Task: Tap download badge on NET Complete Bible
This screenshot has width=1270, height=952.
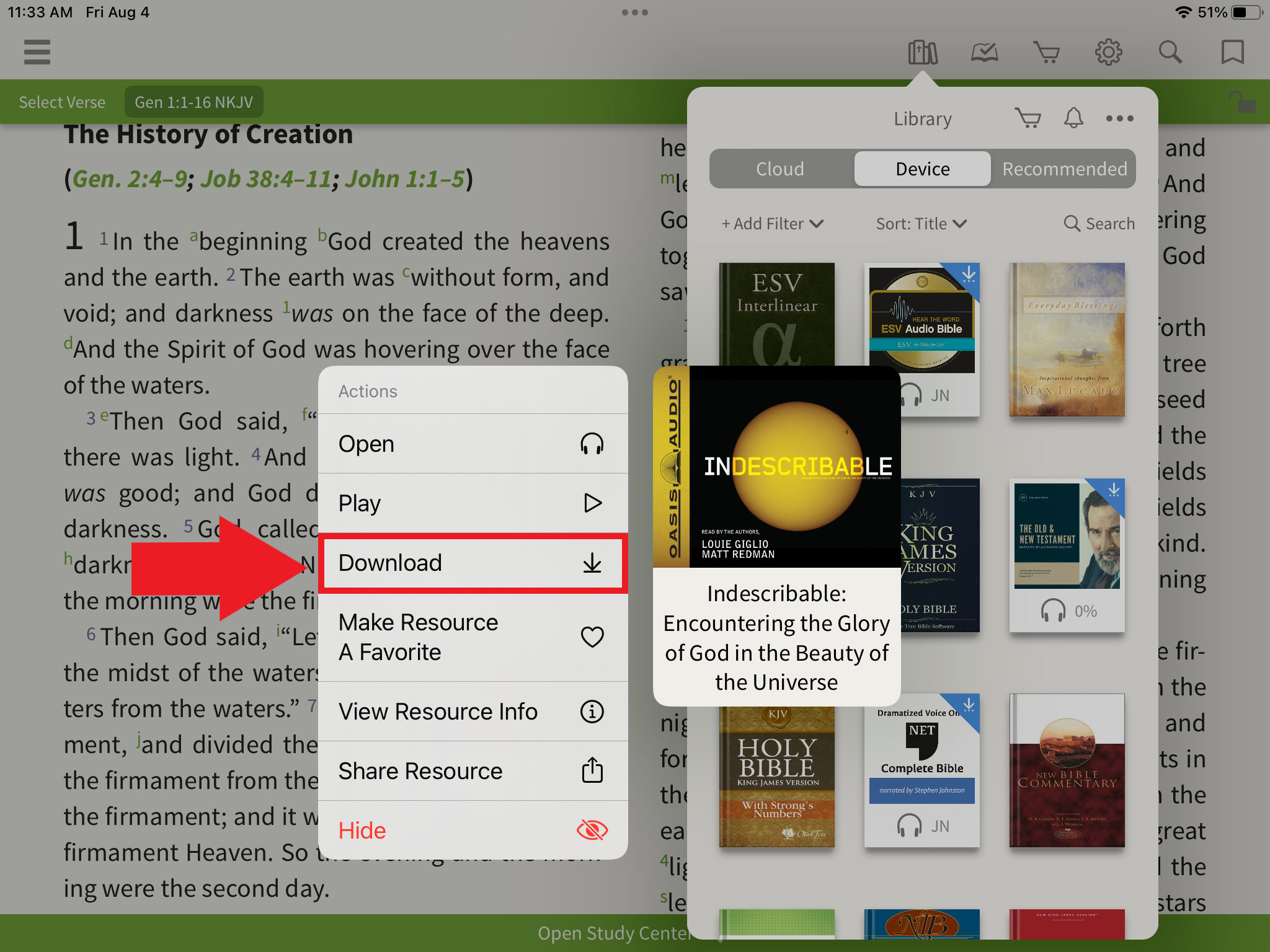Action: coord(968,705)
